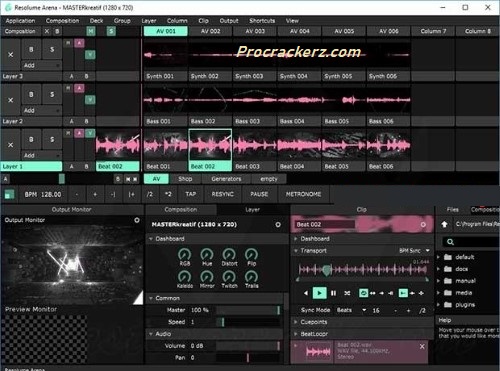Image resolution: width=500 pixels, height=371 pixels.
Task: Clear the composition using the X button
Action: [47, 31]
